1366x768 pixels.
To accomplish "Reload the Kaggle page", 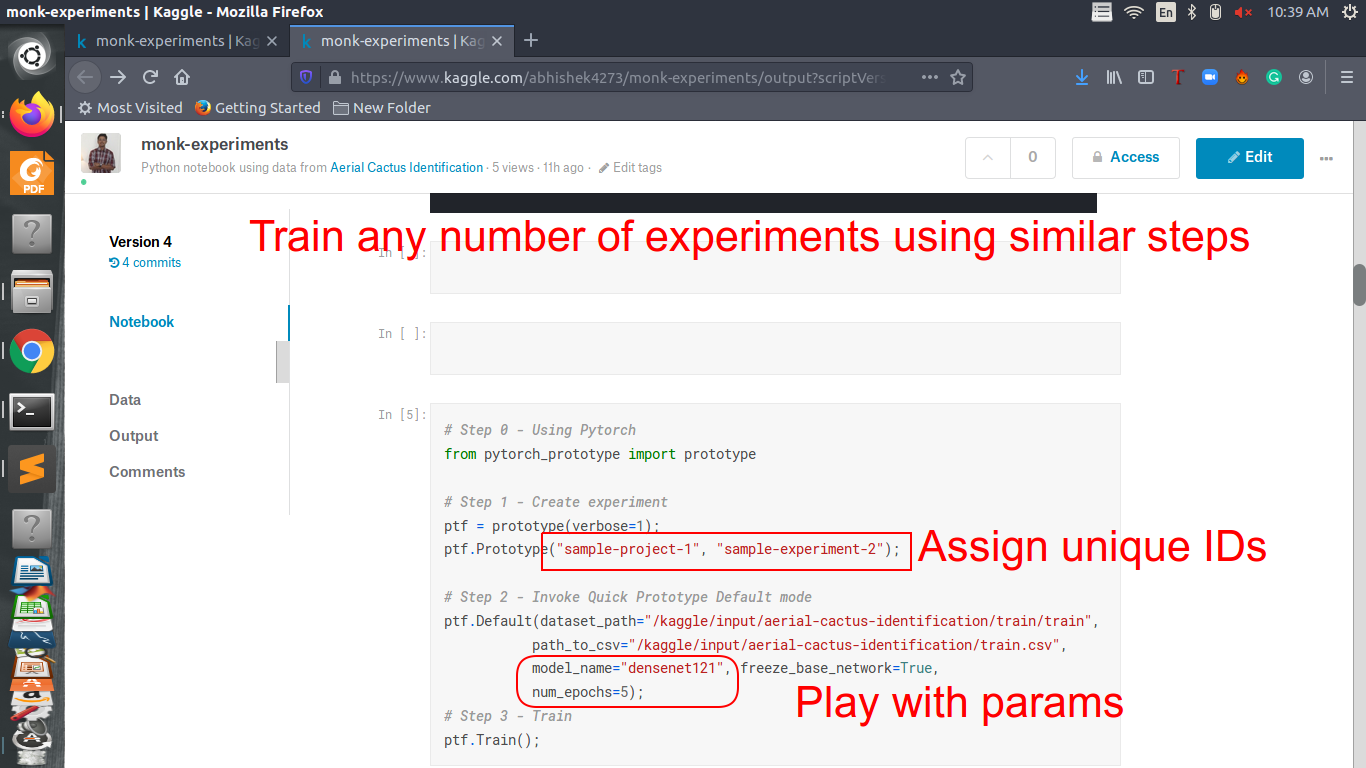I will tap(150, 77).
